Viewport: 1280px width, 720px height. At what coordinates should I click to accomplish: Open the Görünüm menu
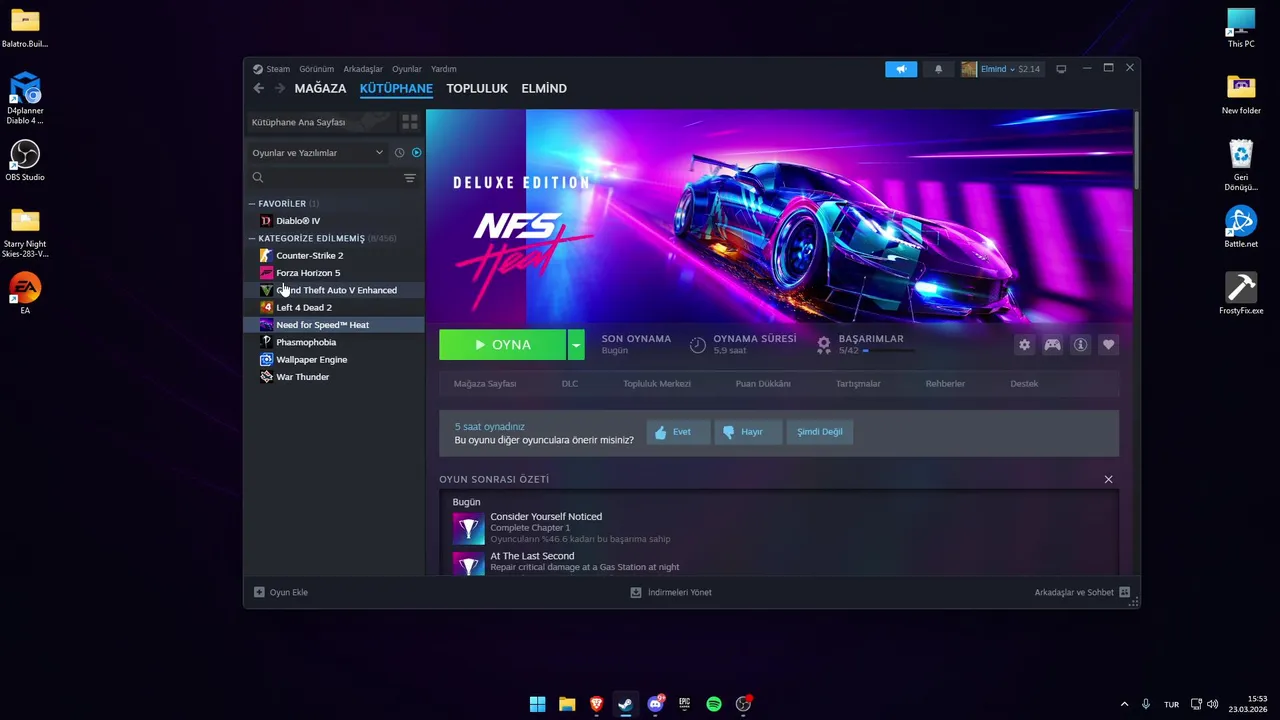[x=317, y=69]
